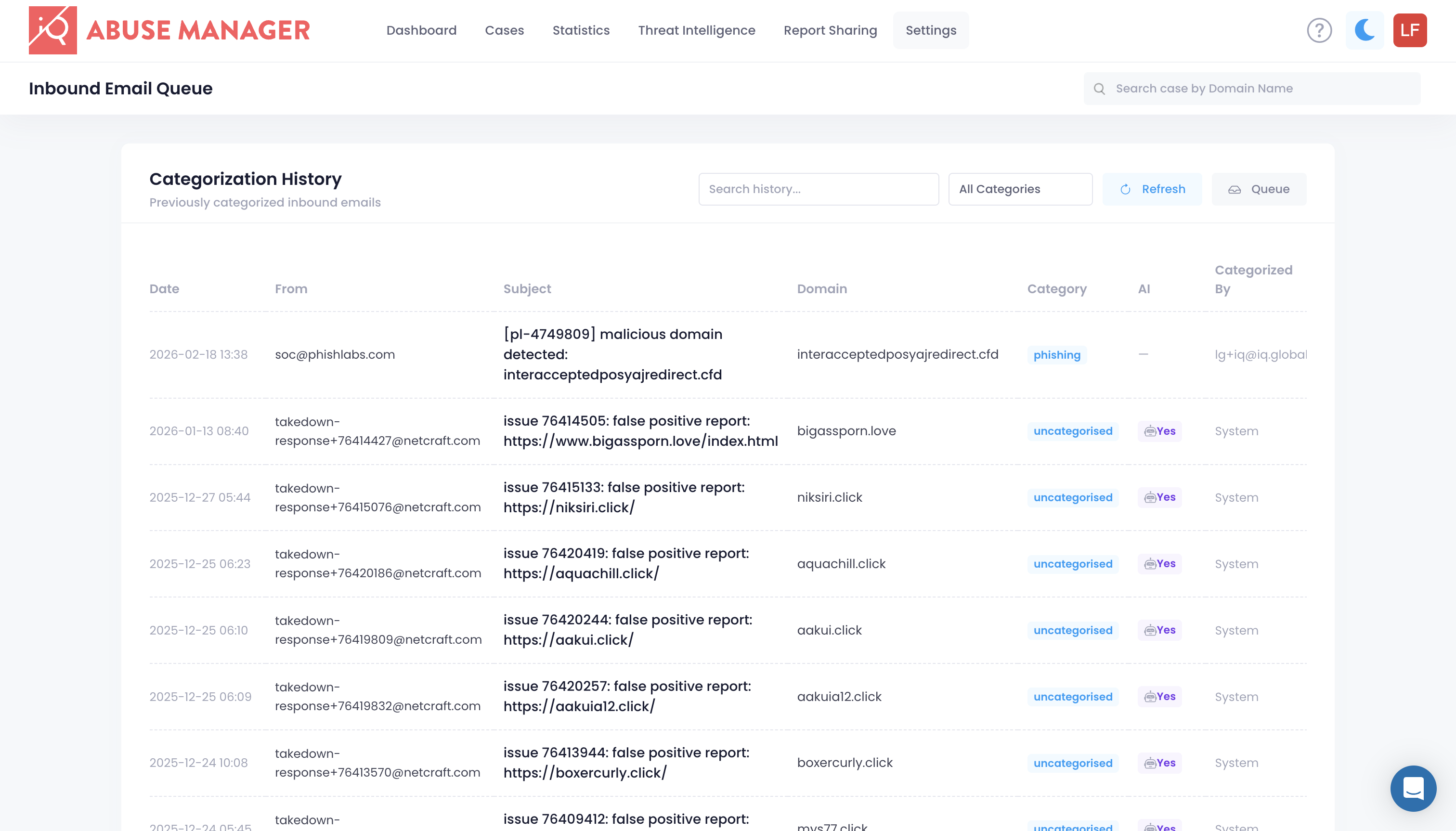Navigate to Report Sharing
The image size is (1456, 831).
pos(830,30)
